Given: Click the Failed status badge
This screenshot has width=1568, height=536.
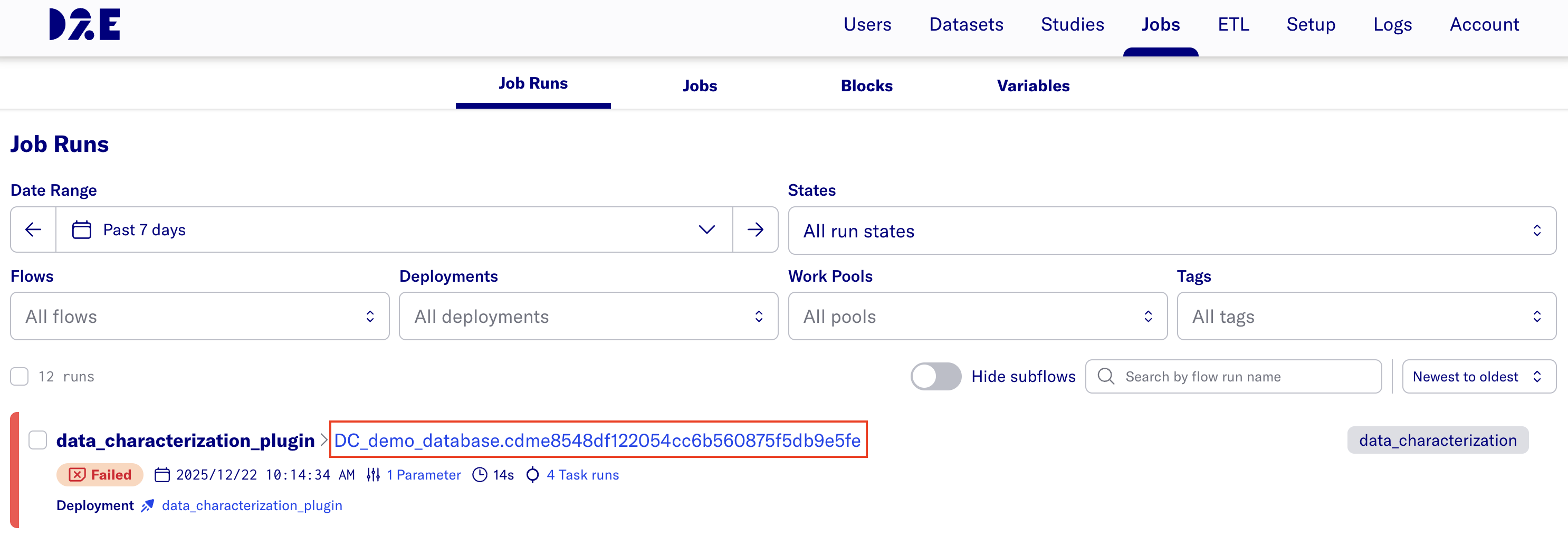Looking at the screenshot, I should (x=100, y=475).
